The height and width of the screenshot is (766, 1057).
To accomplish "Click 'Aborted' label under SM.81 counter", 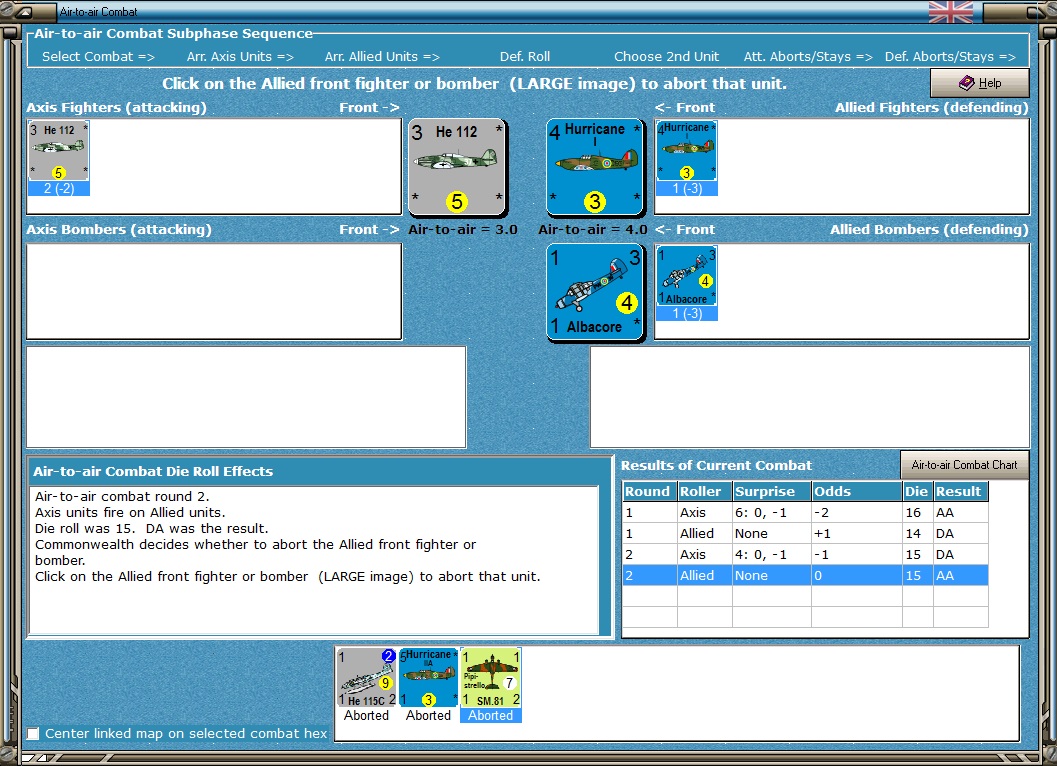I will [491, 715].
